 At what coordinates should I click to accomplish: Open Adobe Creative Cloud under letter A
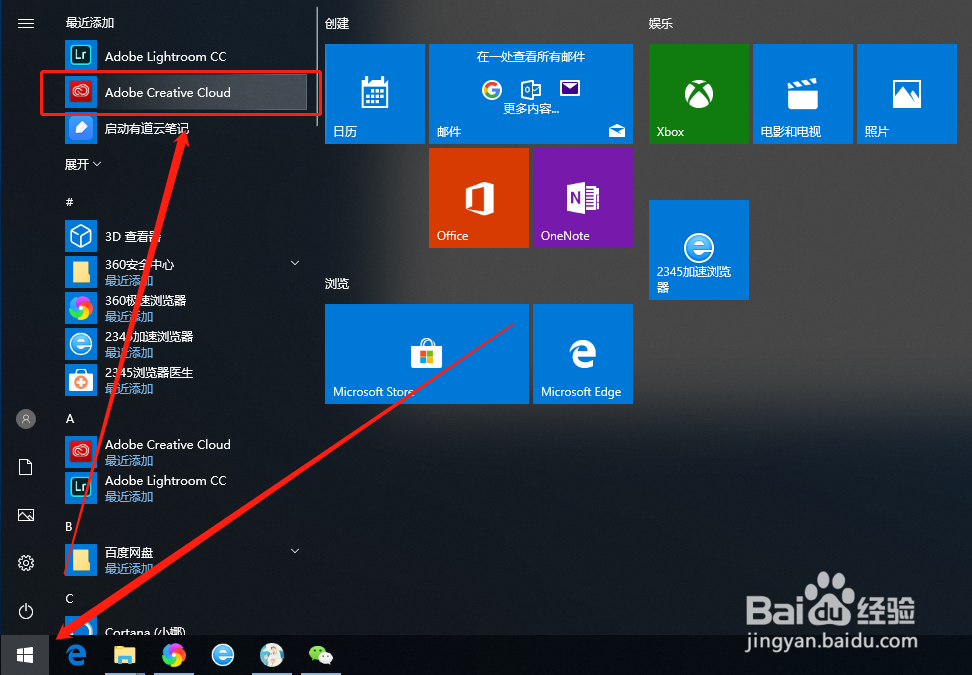(x=185, y=452)
